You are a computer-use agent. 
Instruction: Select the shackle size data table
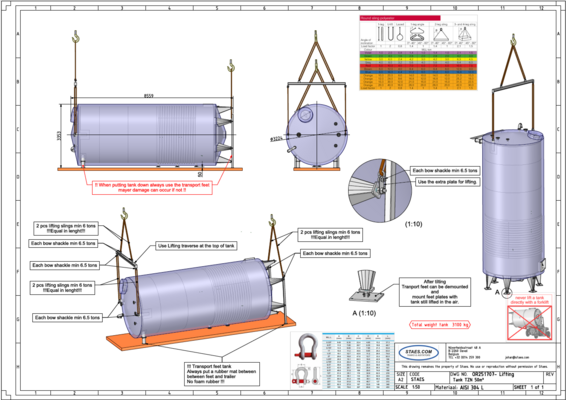[x=358, y=361]
